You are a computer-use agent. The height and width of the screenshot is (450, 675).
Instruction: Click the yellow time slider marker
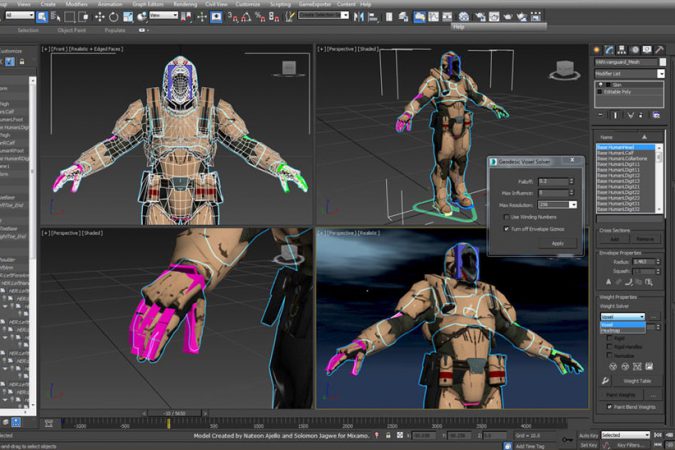pos(168,424)
